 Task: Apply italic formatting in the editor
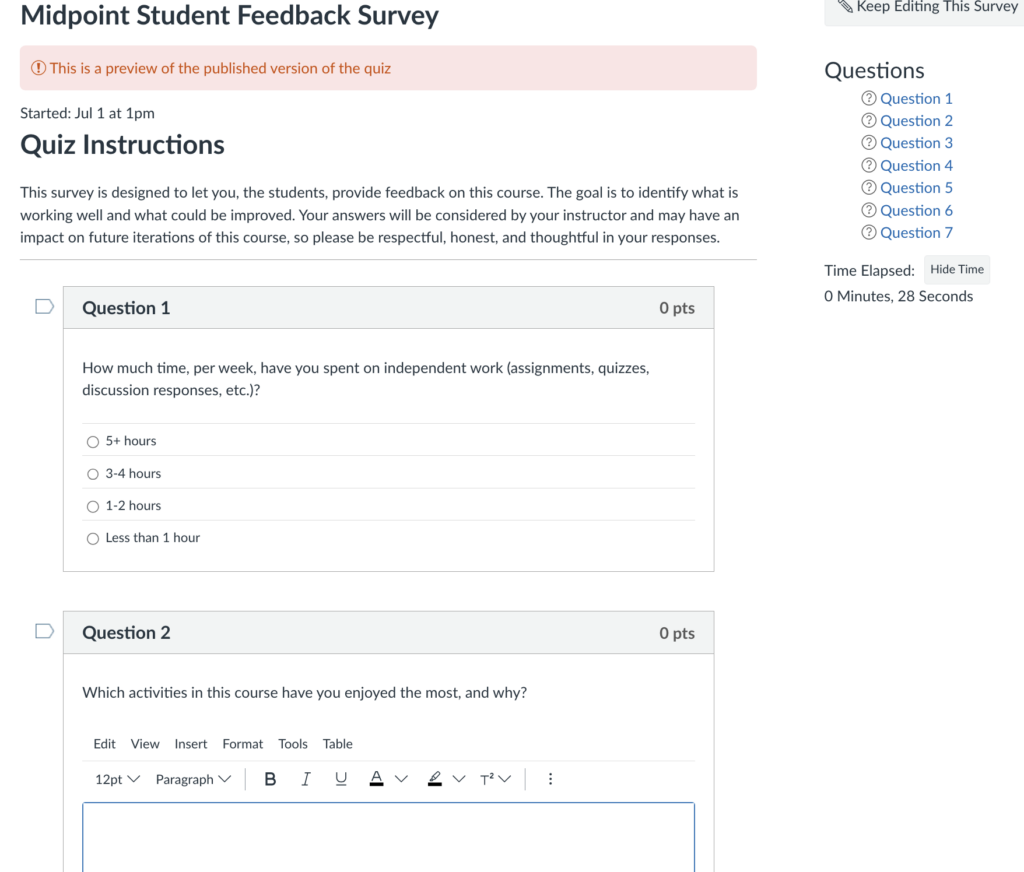(x=305, y=779)
